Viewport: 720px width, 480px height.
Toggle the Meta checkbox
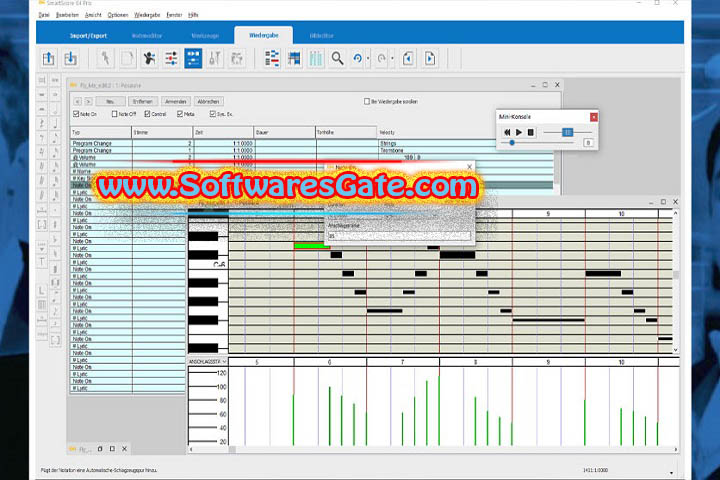(x=180, y=114)
